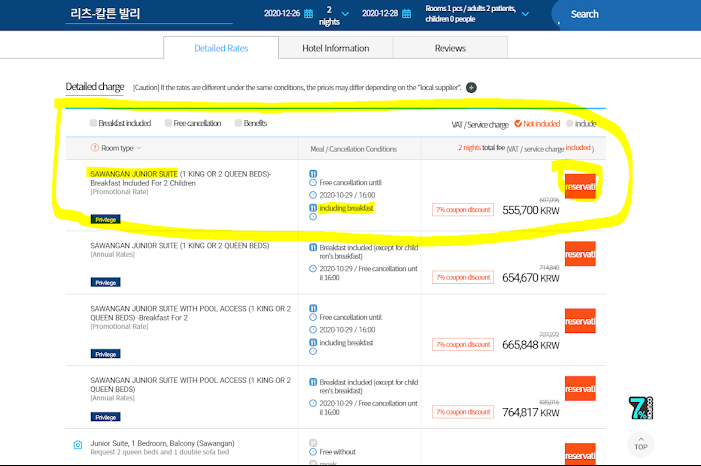Click the TOP scroll-to-top button

[x=641, y=444]
